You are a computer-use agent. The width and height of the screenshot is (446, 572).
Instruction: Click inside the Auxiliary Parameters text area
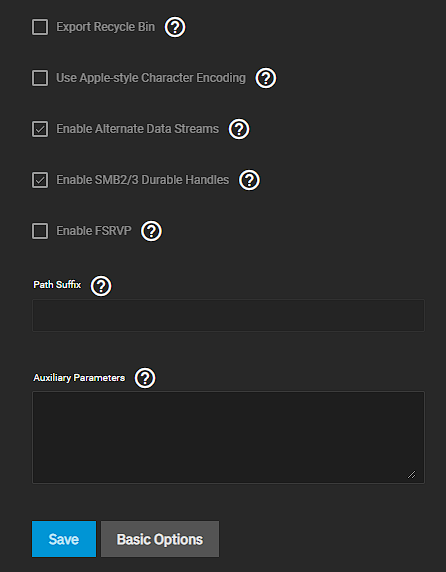229,437
